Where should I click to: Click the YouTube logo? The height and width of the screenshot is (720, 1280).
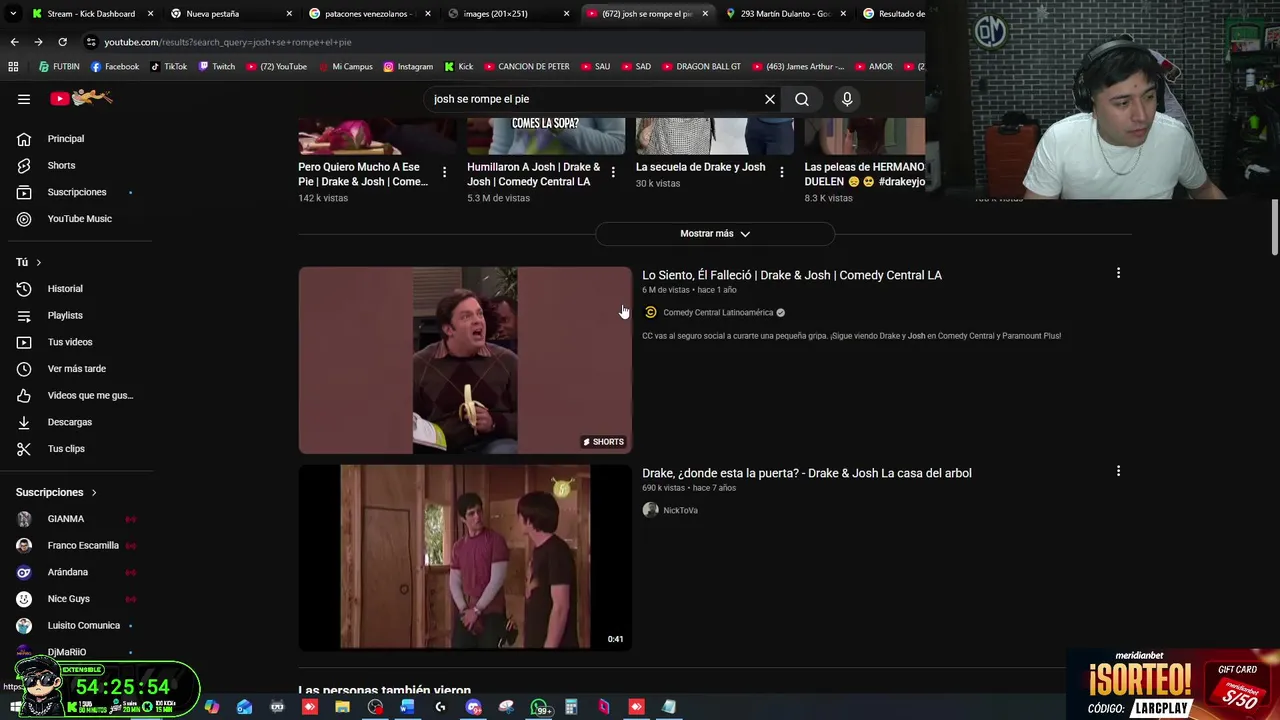(x=82, y=98)
